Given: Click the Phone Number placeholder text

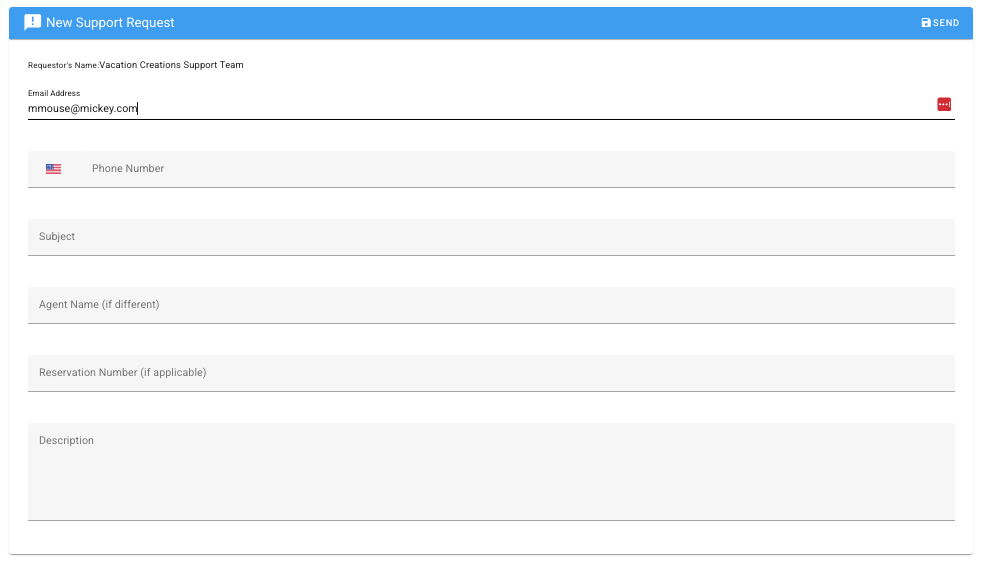Looking at the screenshot, I should (x=128, y=168).
